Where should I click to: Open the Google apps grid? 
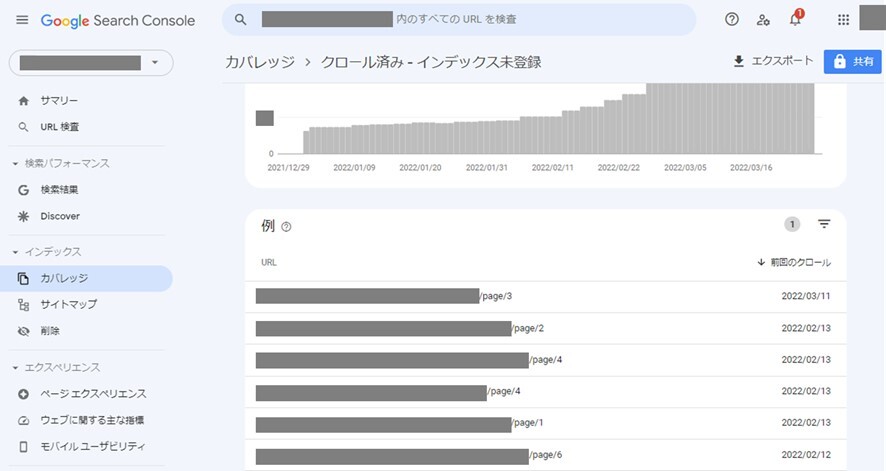coord(843,20)
